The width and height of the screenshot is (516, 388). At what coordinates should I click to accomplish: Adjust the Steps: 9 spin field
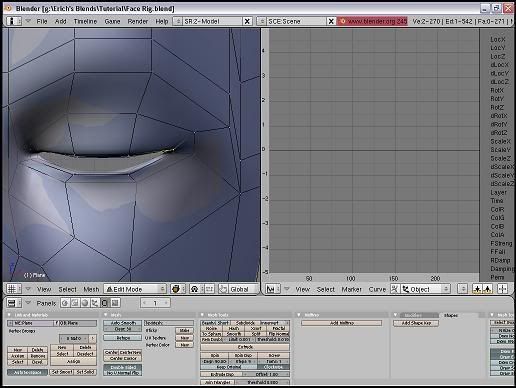243,361
